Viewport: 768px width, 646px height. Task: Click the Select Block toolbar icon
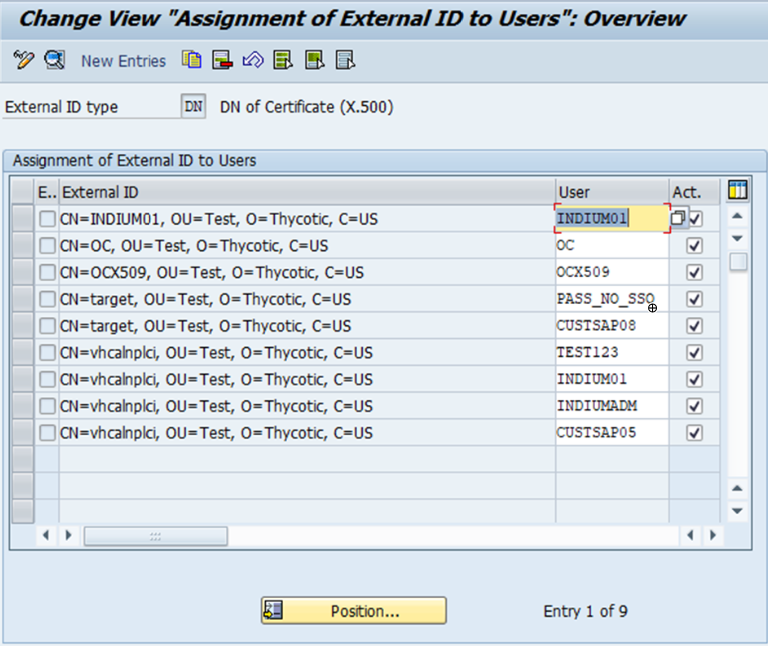pyautogui.click(x=314, y=60)
